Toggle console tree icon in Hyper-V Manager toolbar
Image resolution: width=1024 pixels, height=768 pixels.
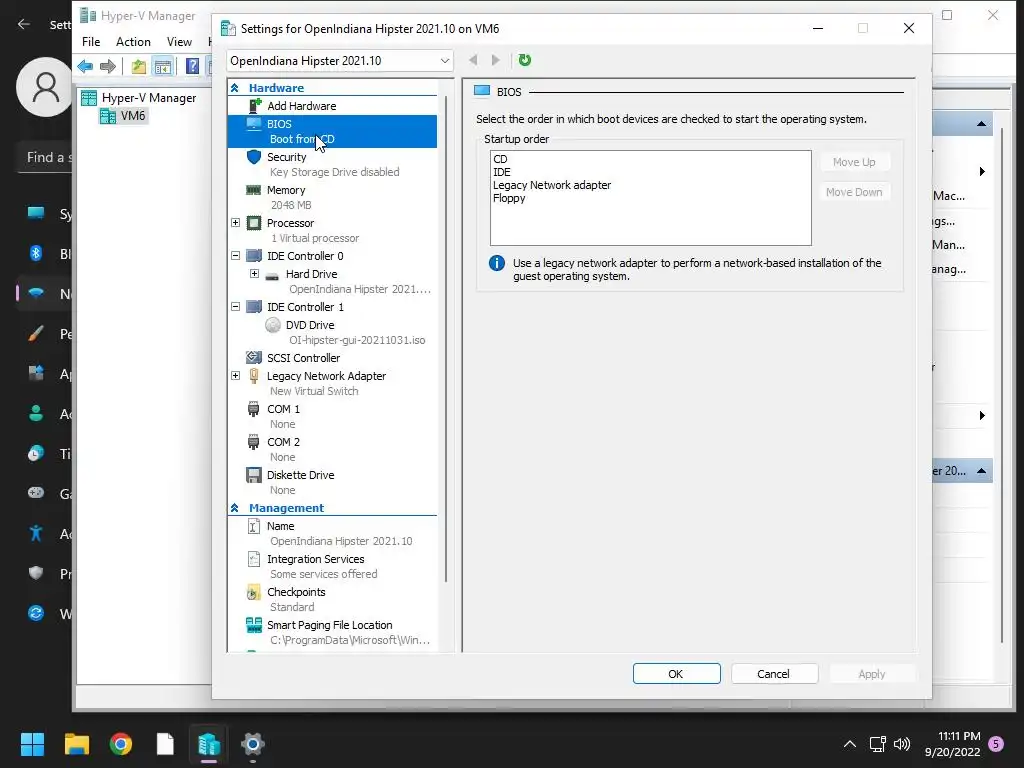[163, 66]
